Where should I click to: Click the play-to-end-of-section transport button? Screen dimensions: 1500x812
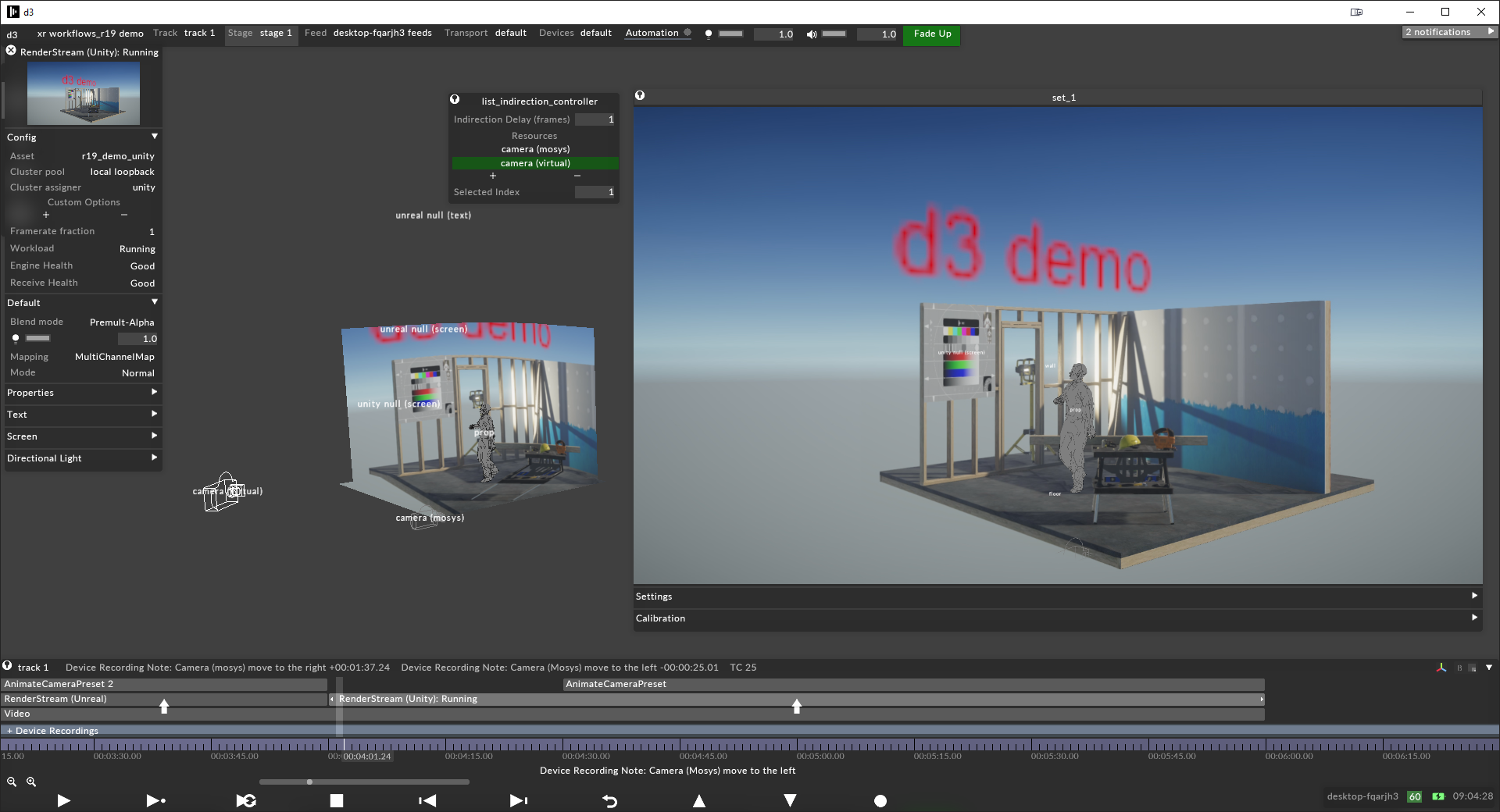click(155, 800)
